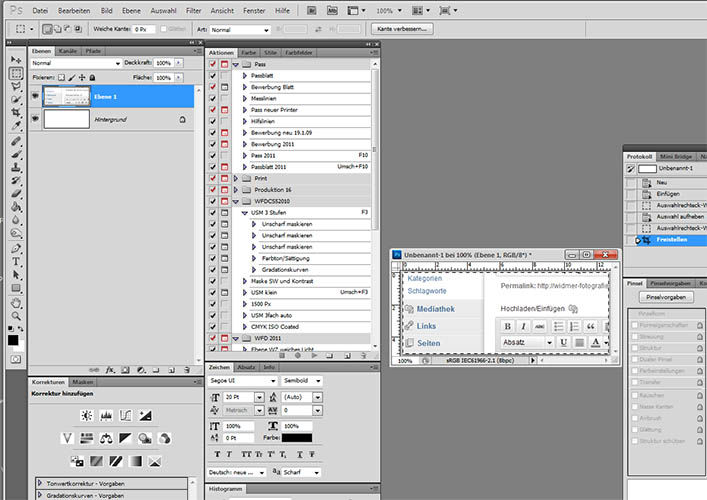The image size is (707, 500).
Task: Select the Move tool in the toolbox
Action: tap(16, 60)
